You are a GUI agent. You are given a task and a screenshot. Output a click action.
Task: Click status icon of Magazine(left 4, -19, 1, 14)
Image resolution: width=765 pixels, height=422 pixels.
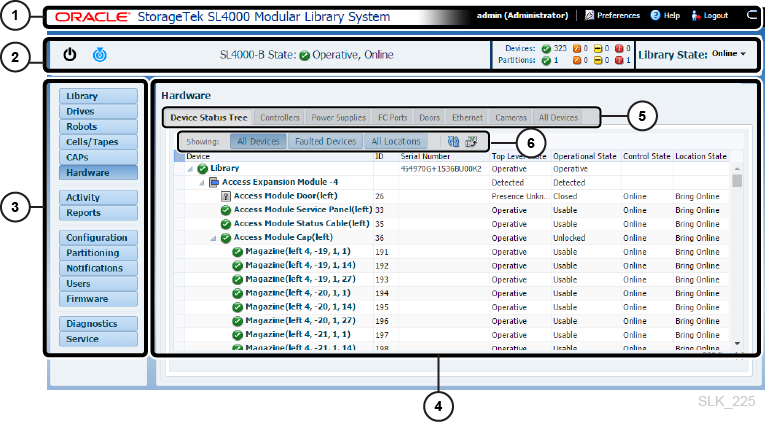coord(238,266)
